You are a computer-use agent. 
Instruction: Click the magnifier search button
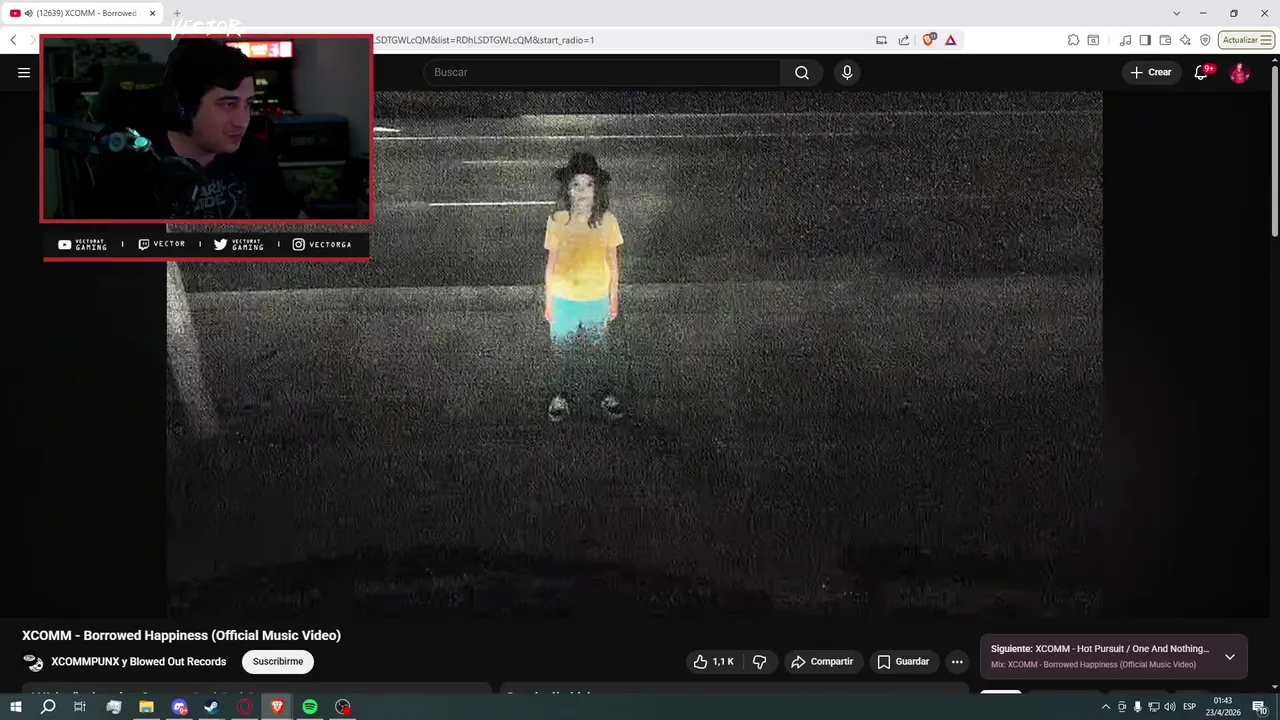[x=802, y=72]
